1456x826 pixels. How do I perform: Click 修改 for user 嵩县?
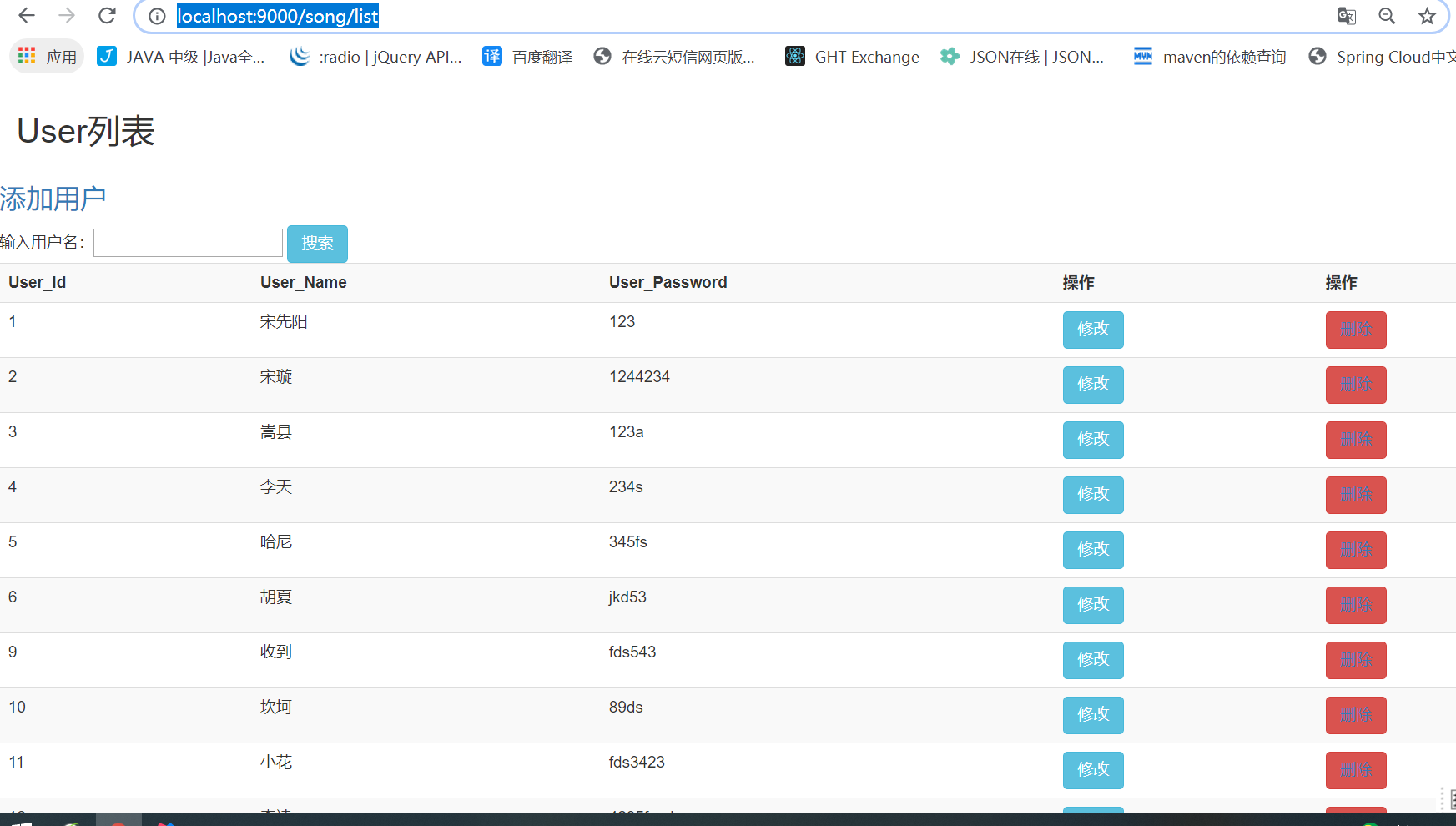1093,440
